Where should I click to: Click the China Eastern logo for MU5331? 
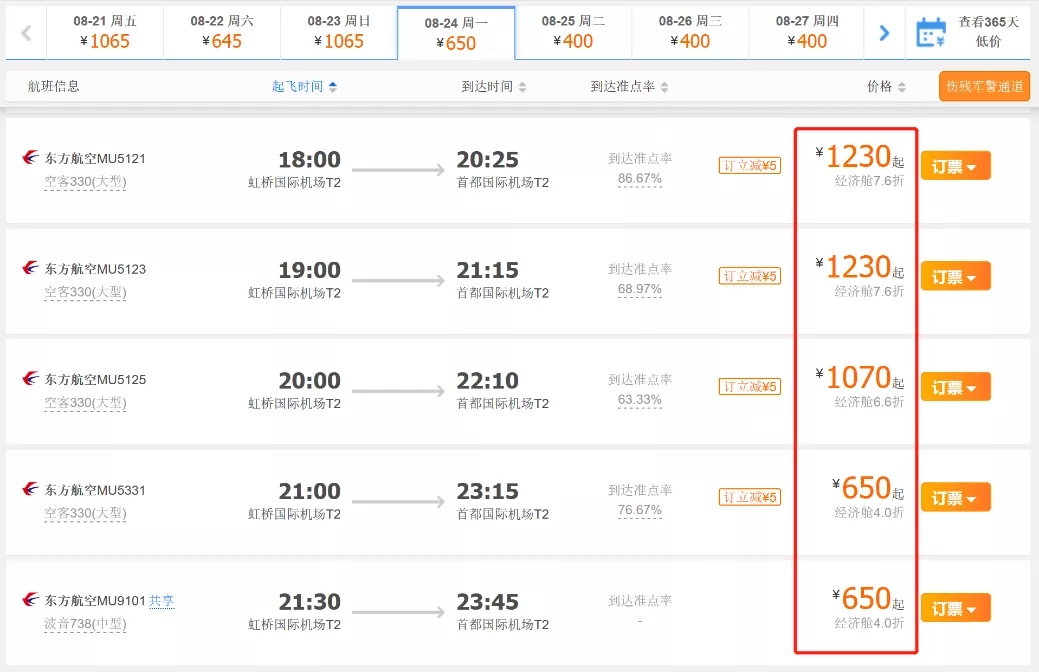coord(30,489)
